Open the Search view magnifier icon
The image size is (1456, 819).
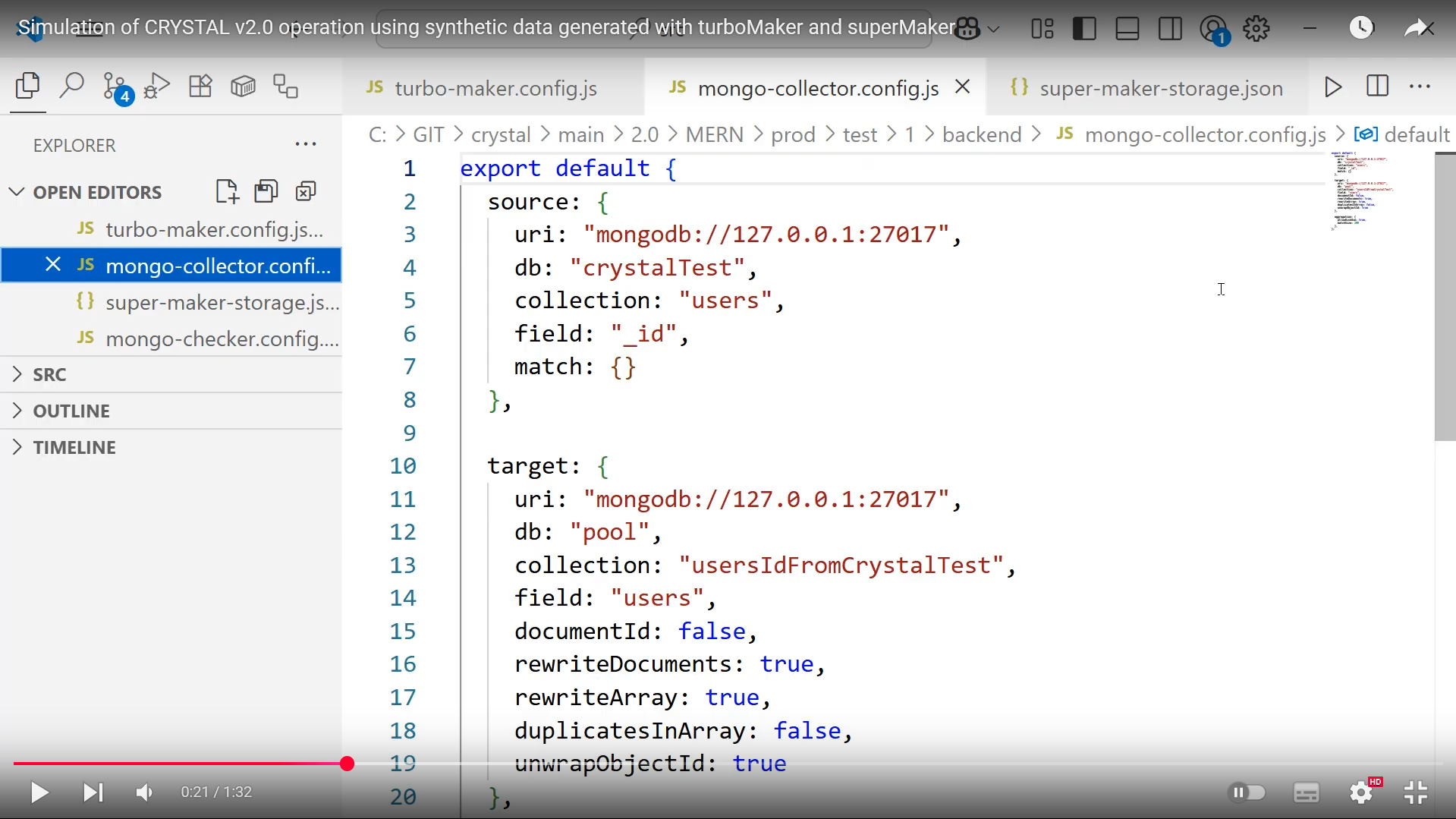pyautogui.click(x=71, y=86)
